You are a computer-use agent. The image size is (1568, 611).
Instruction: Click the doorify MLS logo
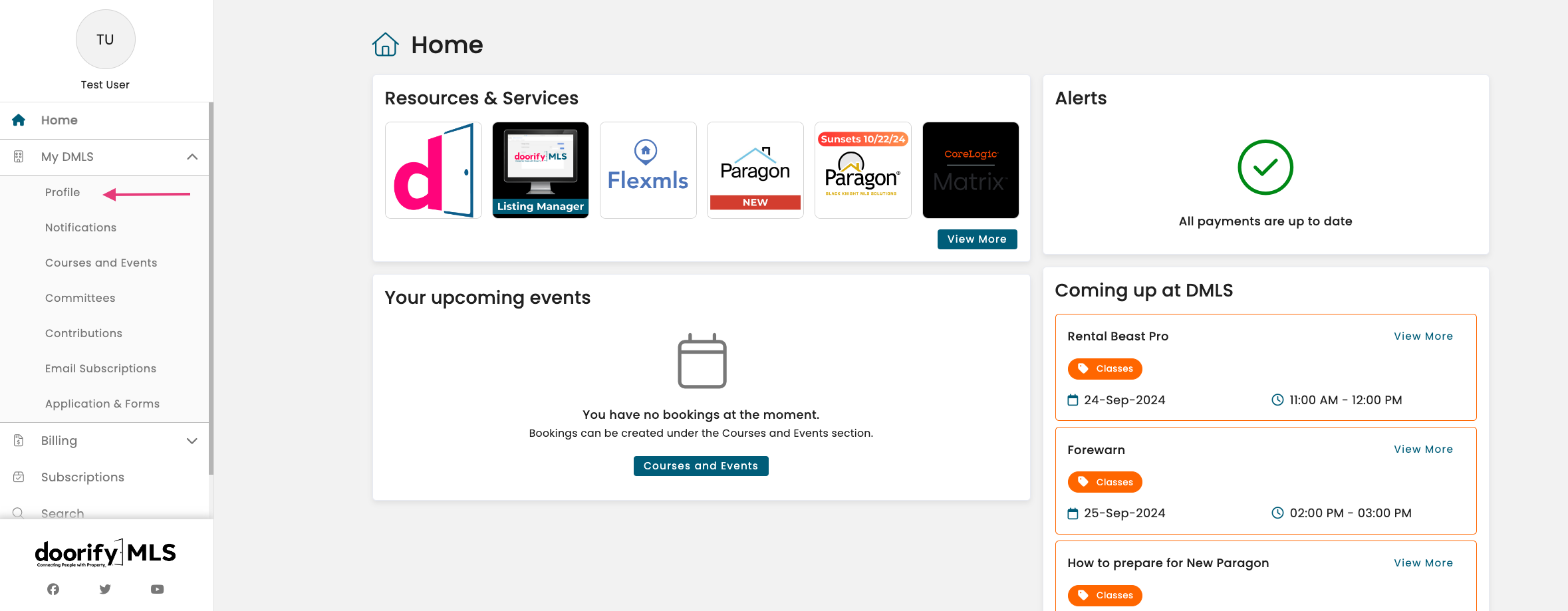(105, 553)
